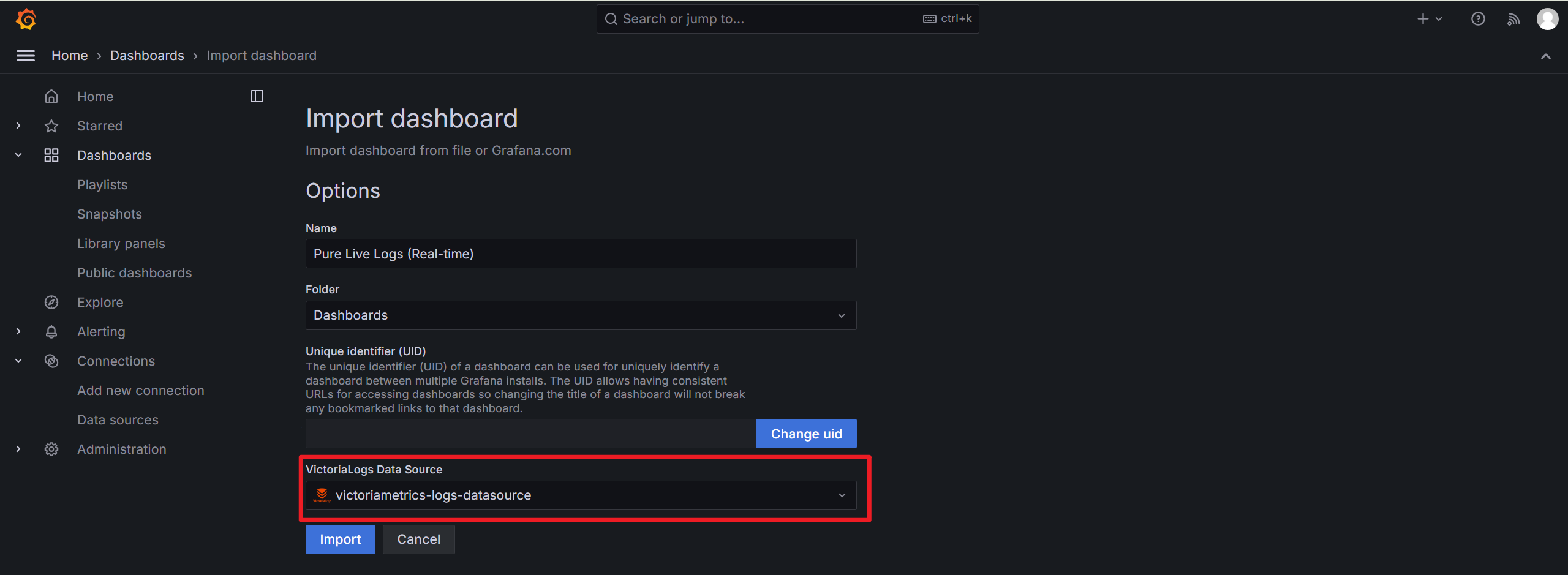Select Add new connection
This screenshot has height=575, width=1568.
[x=141, y=390]
